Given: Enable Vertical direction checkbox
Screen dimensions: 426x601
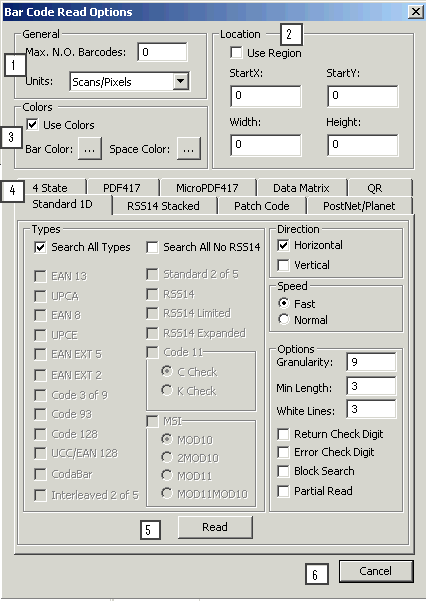Looking at the screenshot, I should pyautogui.click(x=283, y=265).
